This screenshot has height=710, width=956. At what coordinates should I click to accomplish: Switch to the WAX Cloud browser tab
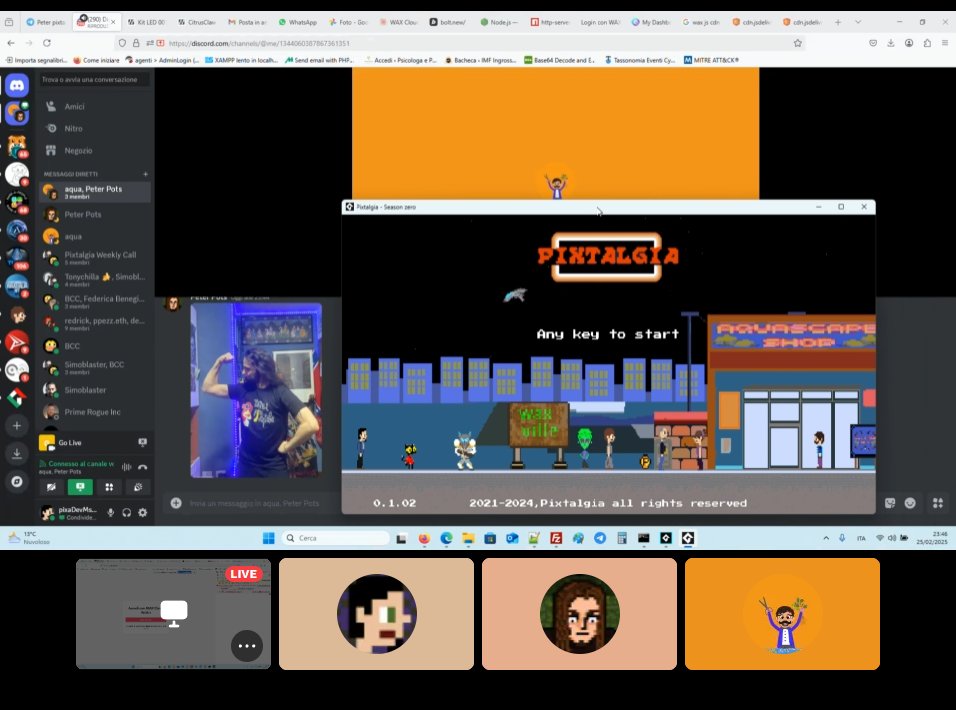pos(398,22)
